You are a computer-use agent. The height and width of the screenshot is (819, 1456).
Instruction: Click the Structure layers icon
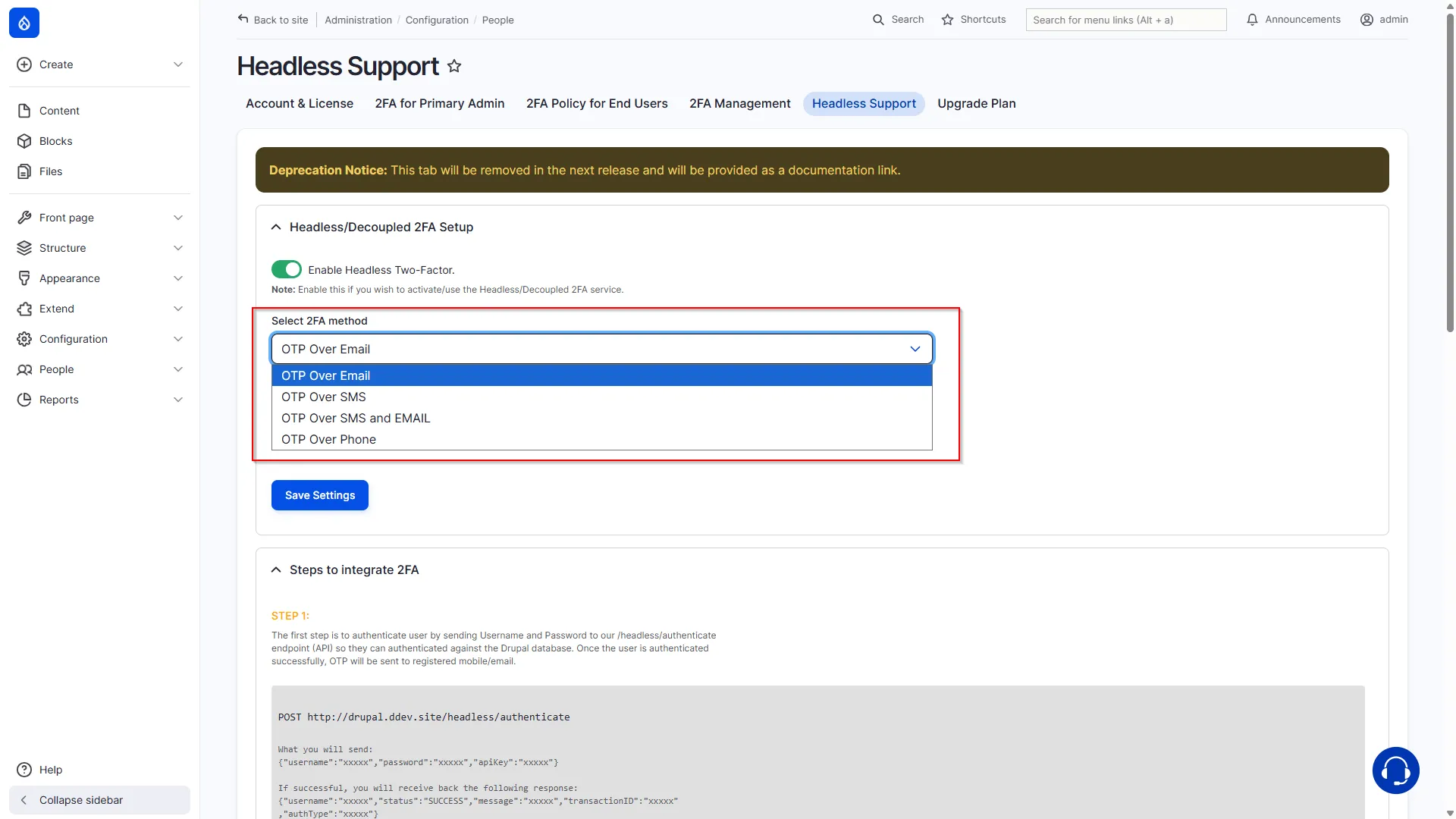point(24,248)
